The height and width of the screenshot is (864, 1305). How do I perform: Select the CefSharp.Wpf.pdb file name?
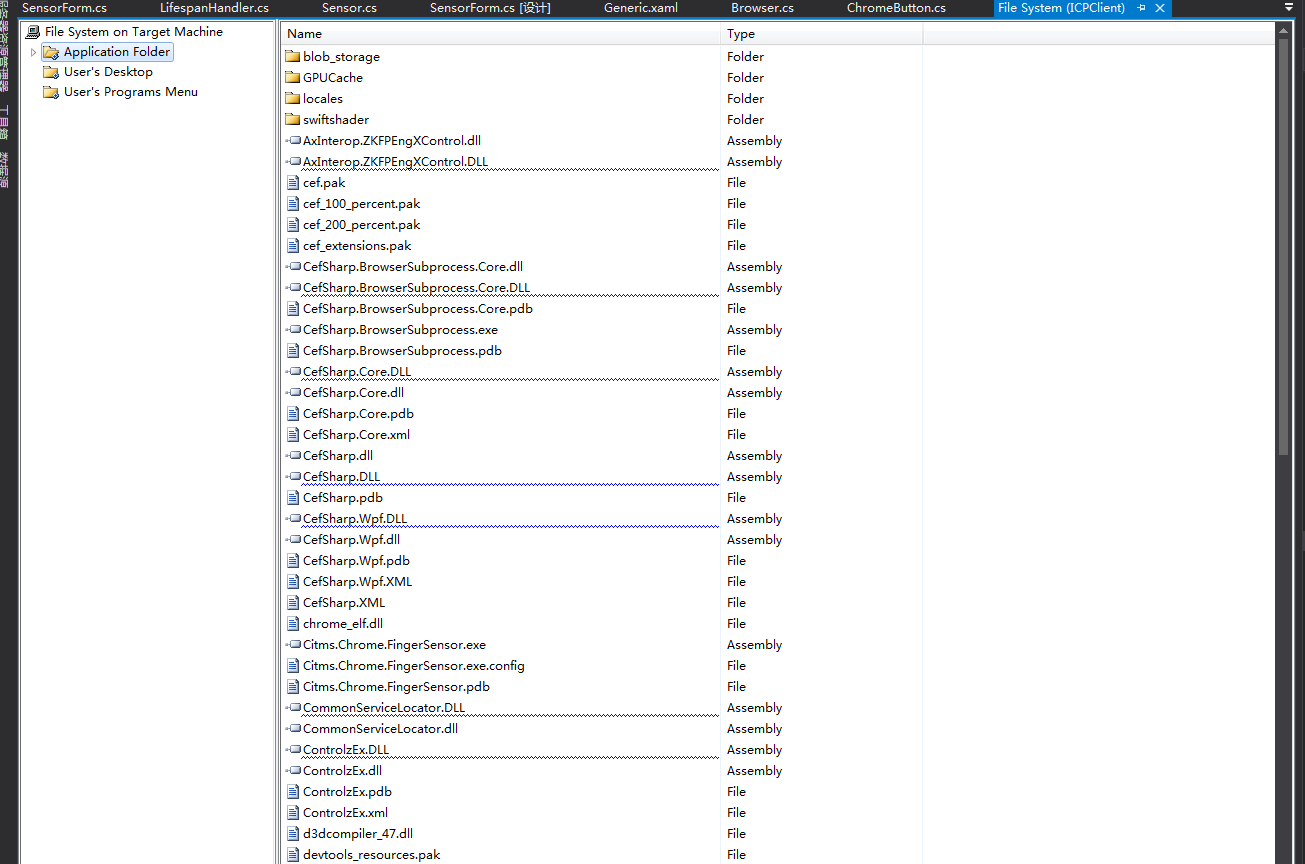[x=356, y=560]
